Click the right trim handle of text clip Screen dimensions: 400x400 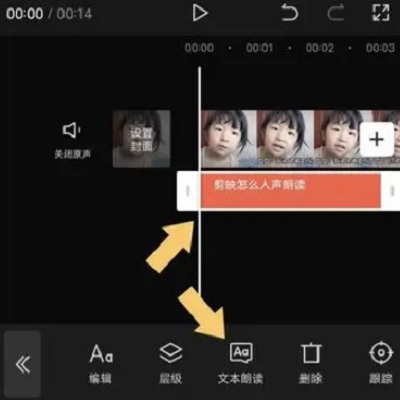coord(392,191)
